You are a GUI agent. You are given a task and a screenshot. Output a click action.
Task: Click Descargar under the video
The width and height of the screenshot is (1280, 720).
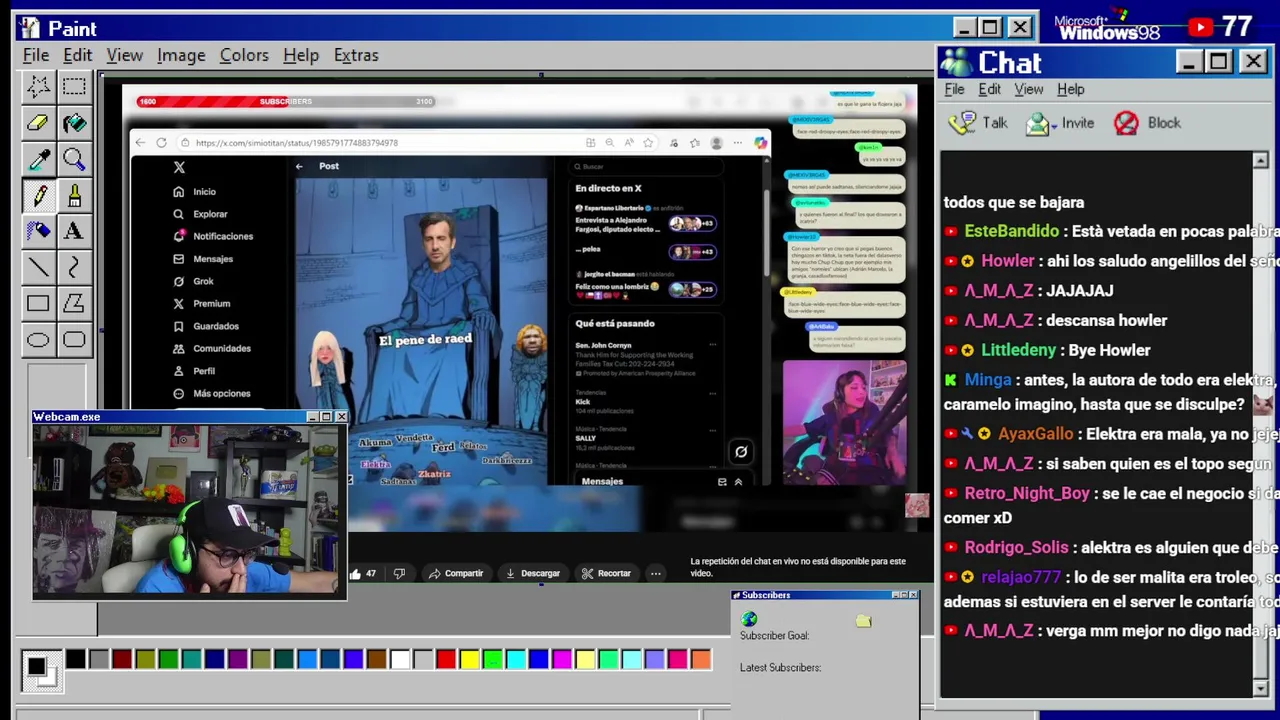[x=532, y=574]
